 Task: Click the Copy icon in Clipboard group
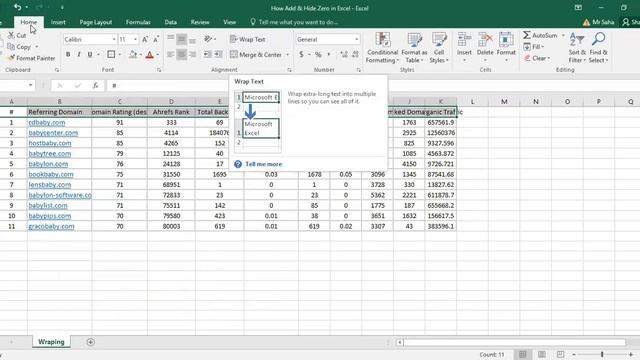click(11, 47)
